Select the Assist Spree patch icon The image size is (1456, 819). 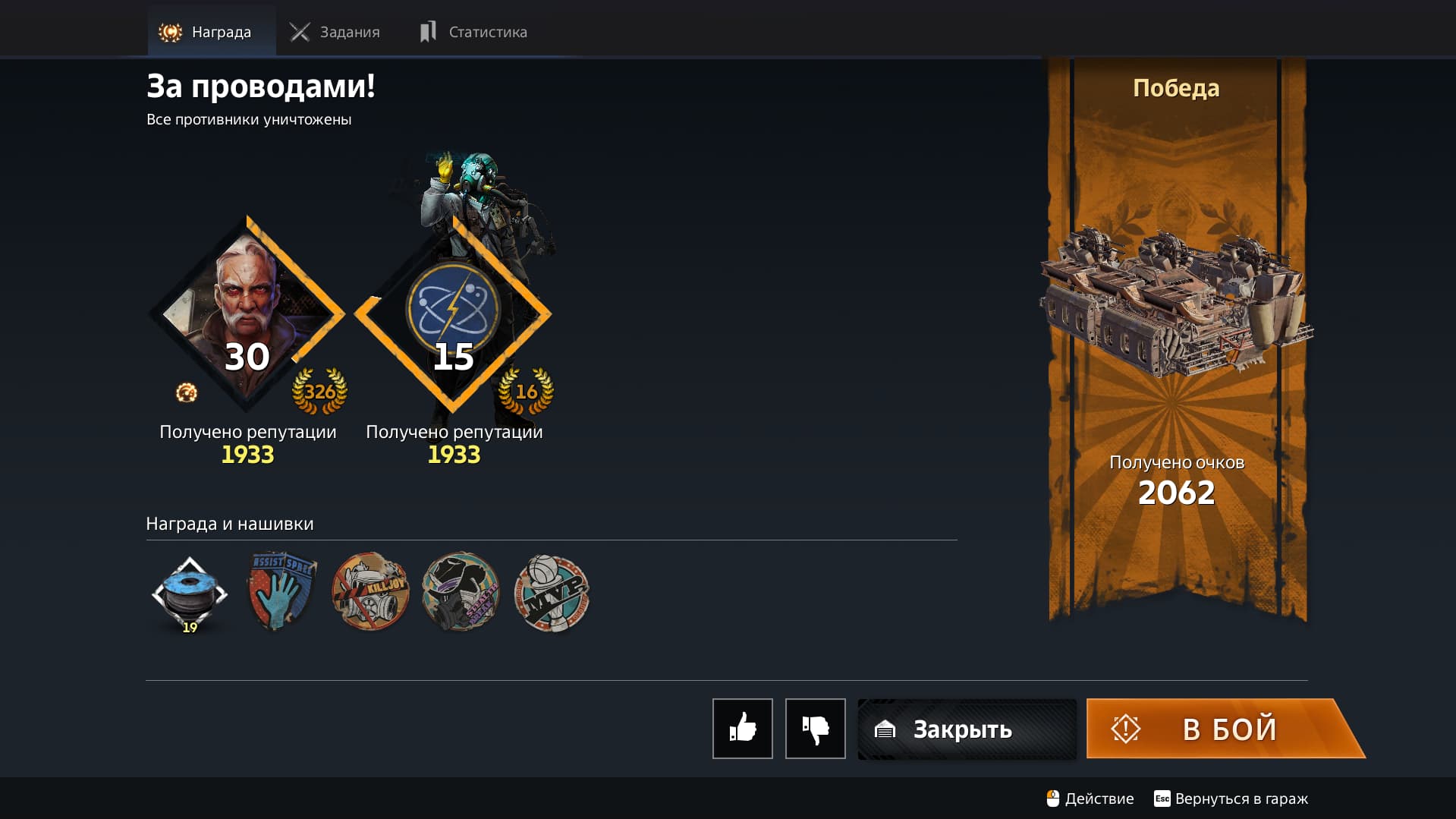(281, 591)
